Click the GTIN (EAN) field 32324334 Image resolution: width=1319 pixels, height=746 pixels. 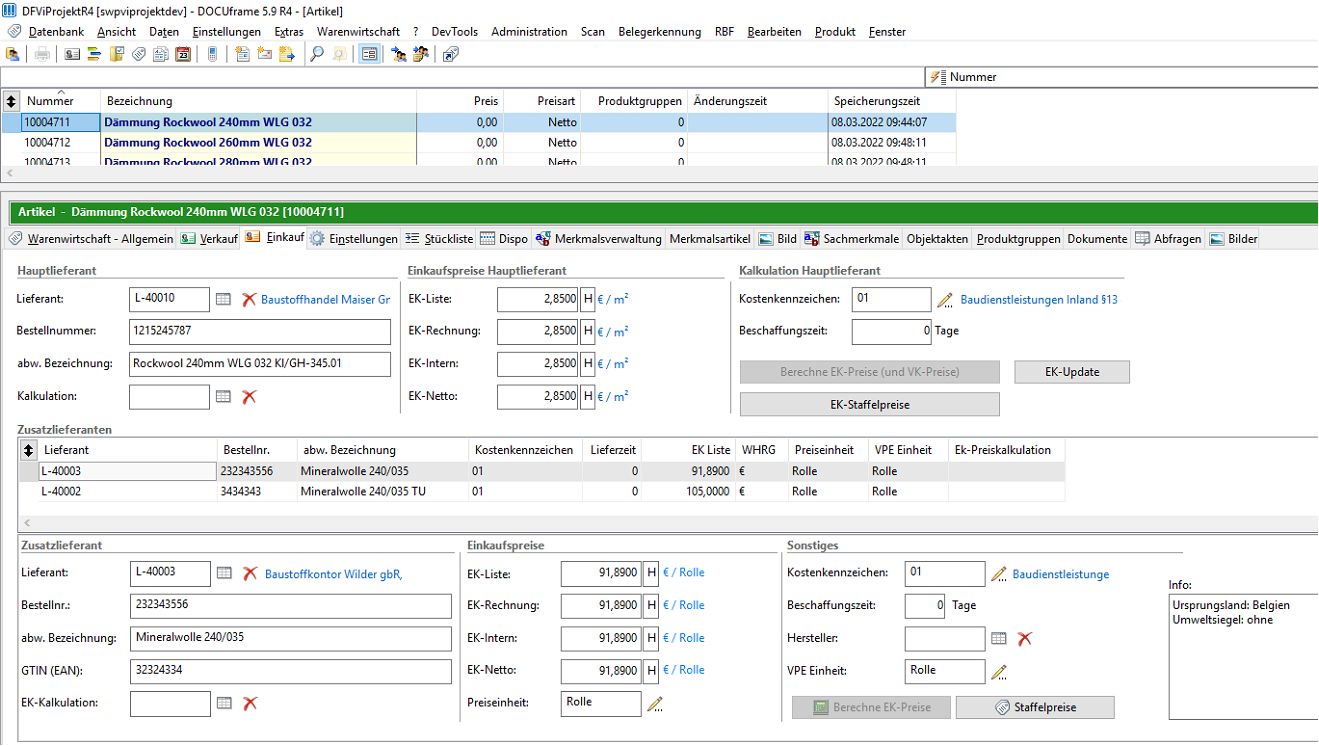(290, 670)
